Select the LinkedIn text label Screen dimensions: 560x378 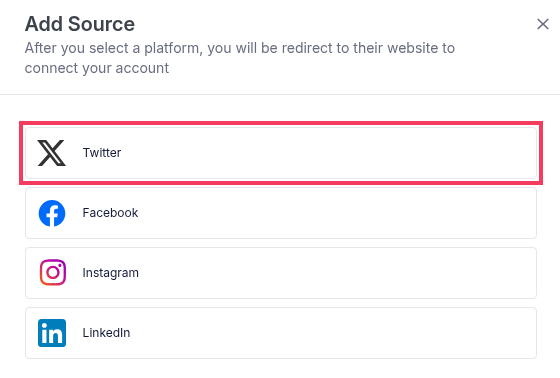106,333
